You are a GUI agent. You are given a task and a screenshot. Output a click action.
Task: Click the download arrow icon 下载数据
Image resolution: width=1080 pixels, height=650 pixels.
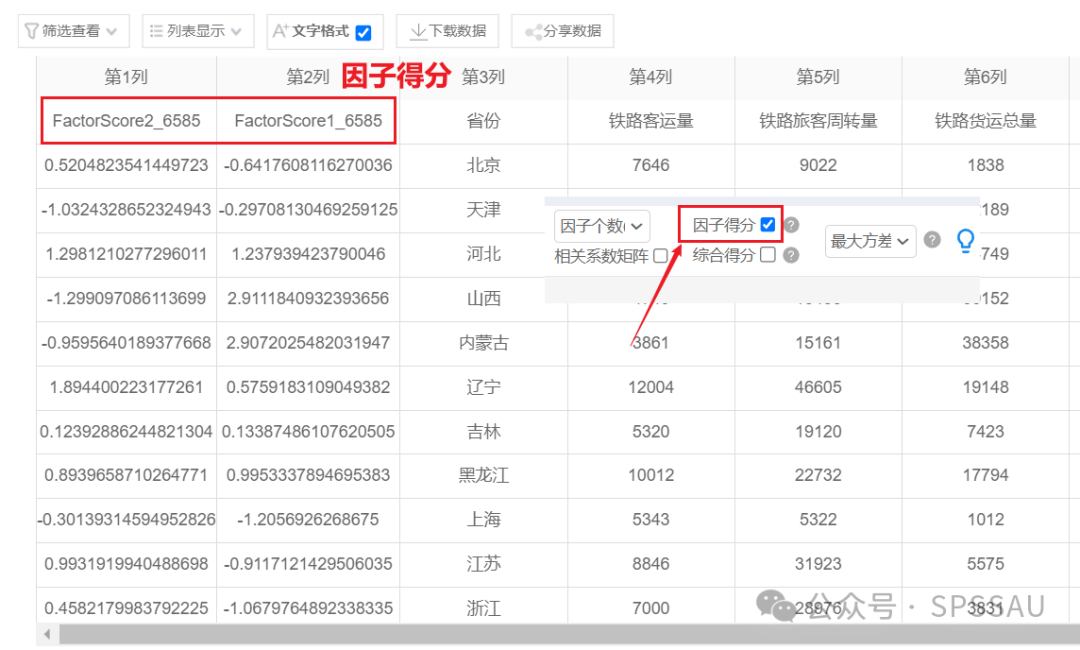click(x=418, y=31)
